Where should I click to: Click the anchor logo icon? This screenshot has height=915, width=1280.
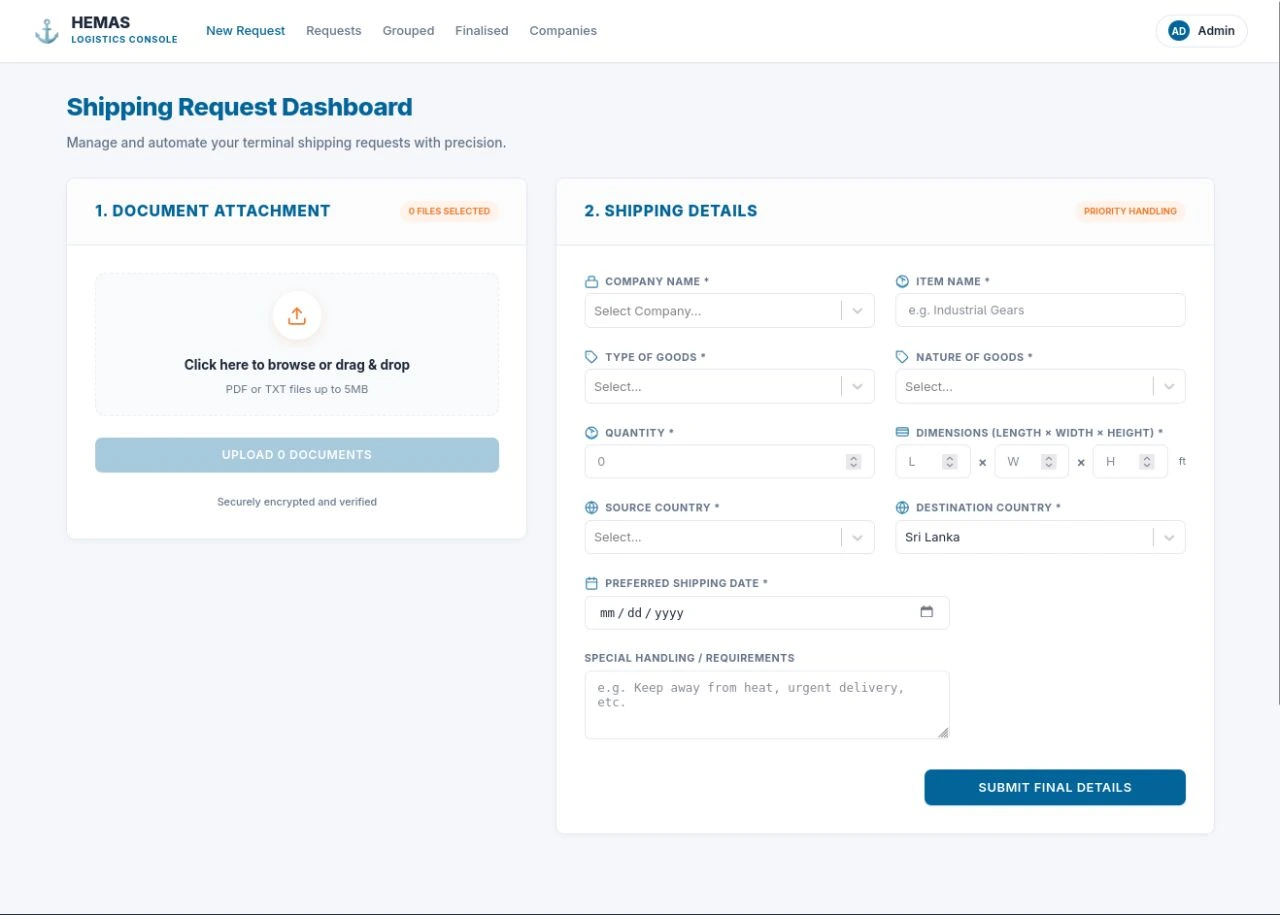(47, 31)
